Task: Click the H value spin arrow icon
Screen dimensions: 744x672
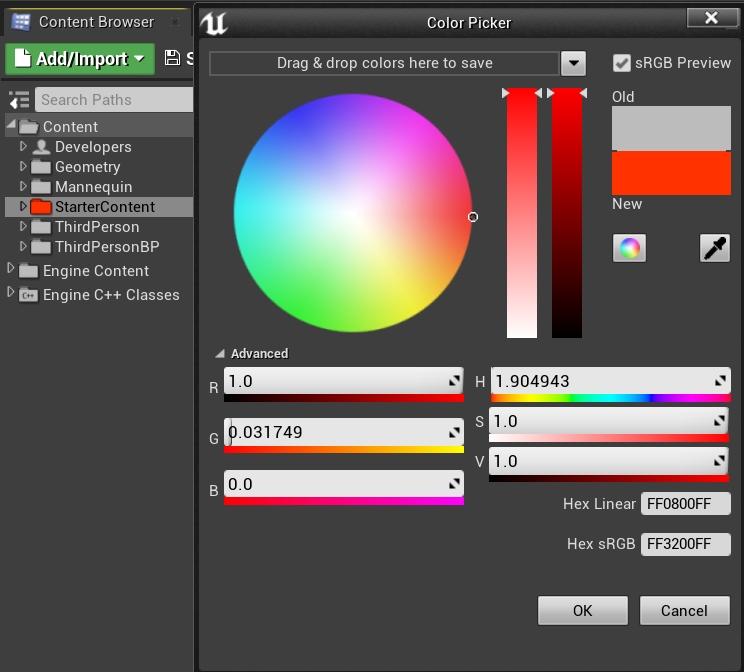Action: pyautogui.click(x=720, y=381)
